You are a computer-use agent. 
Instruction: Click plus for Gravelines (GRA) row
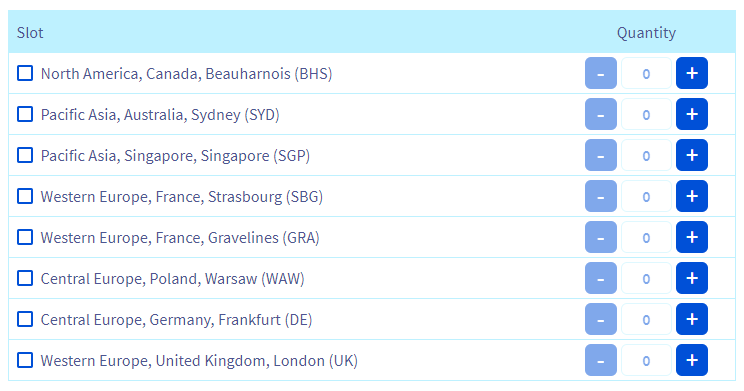coord(692,237)
